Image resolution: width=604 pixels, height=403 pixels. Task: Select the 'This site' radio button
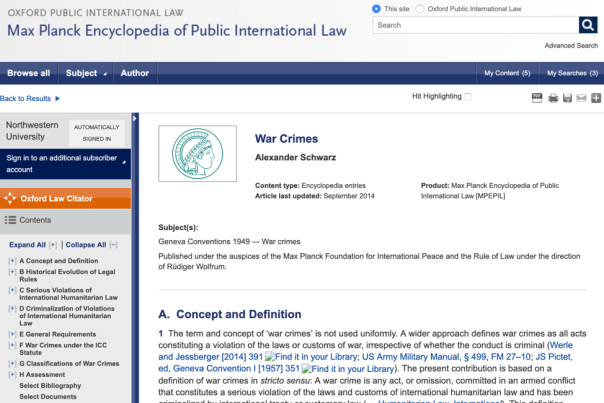(x=377, y=8)
